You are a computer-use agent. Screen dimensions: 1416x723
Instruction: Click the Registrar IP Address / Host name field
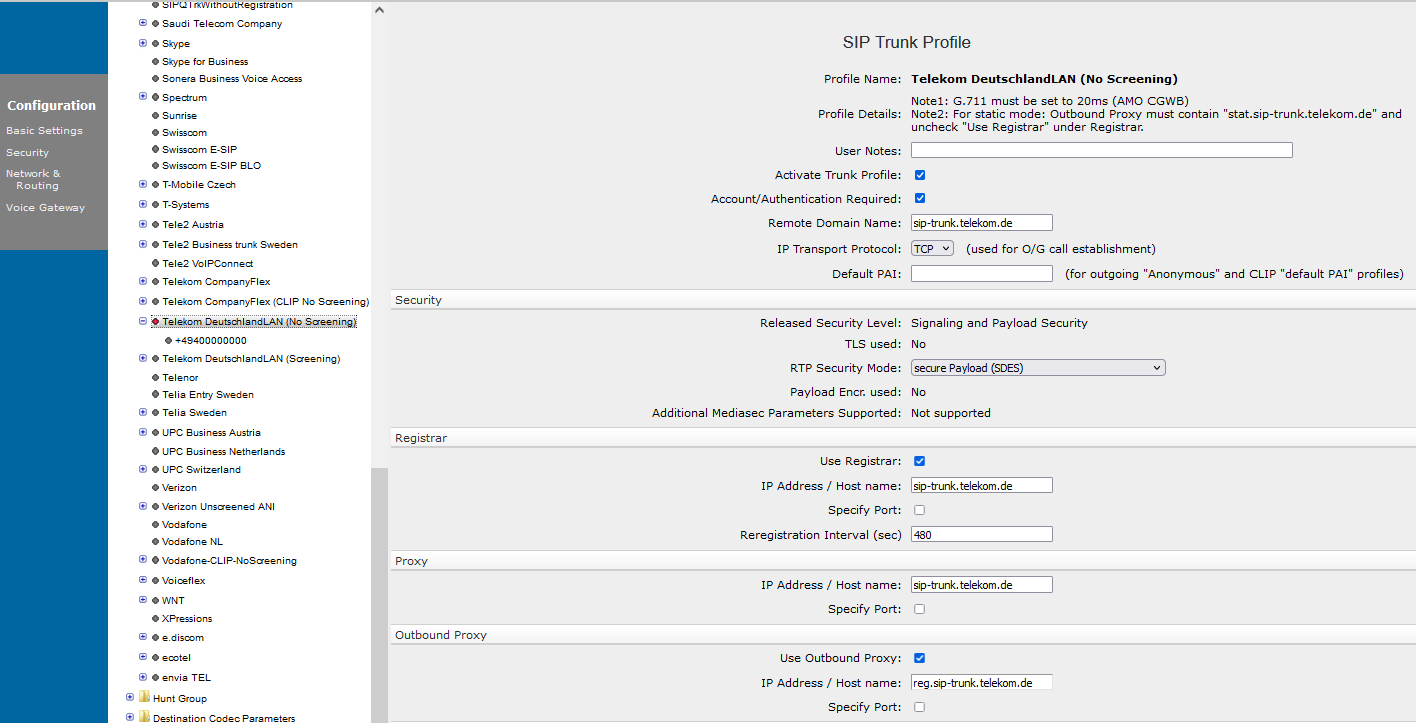coord(982,486)
